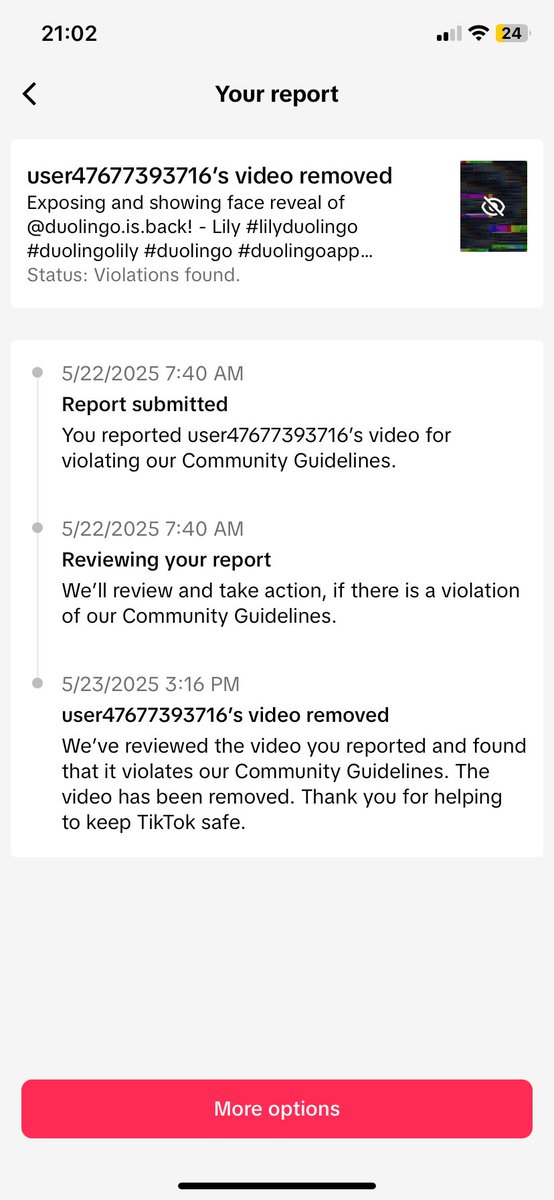Tap the hidden-eye icon on the video thumbnail
The height and width of the screenshot is (1200, 554).
click(x=492, y=207)
